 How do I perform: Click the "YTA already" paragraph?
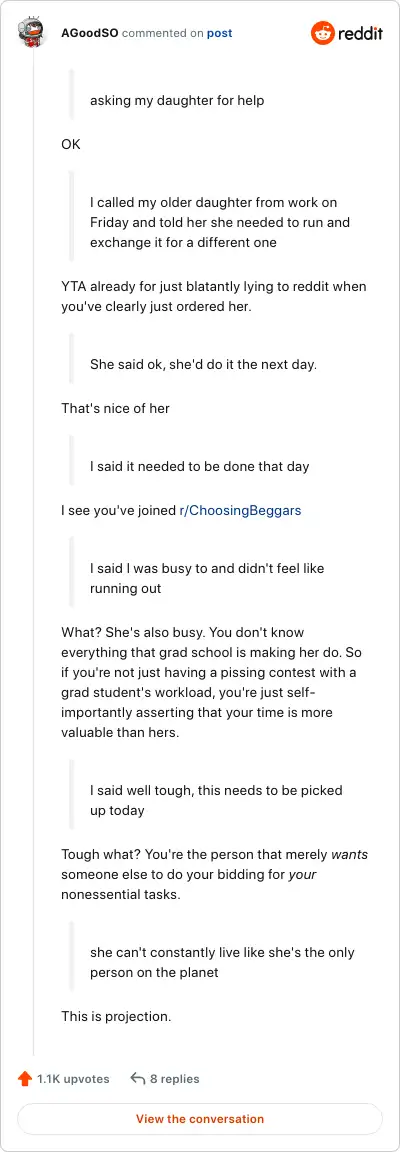coord(213,296)
